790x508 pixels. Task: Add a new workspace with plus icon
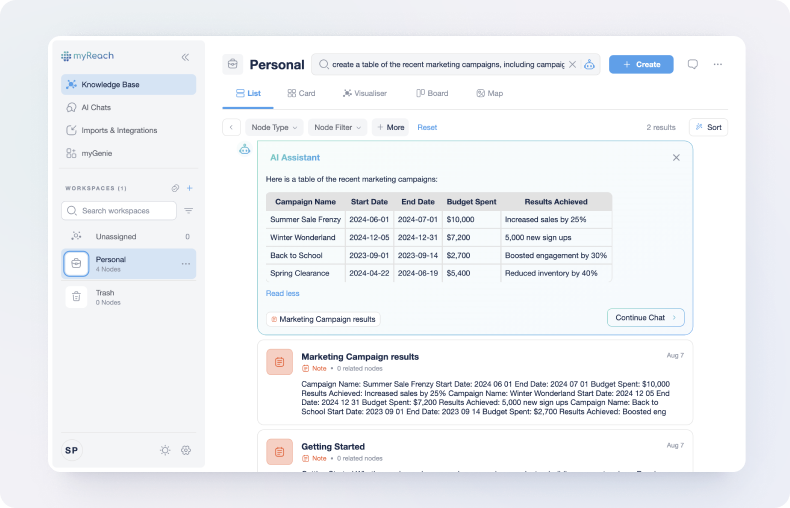point(190,188)
